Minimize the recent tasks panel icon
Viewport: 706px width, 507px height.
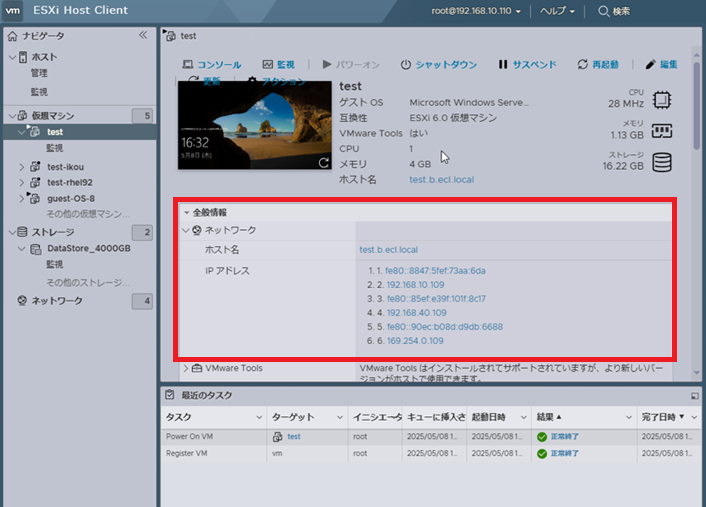695,396
